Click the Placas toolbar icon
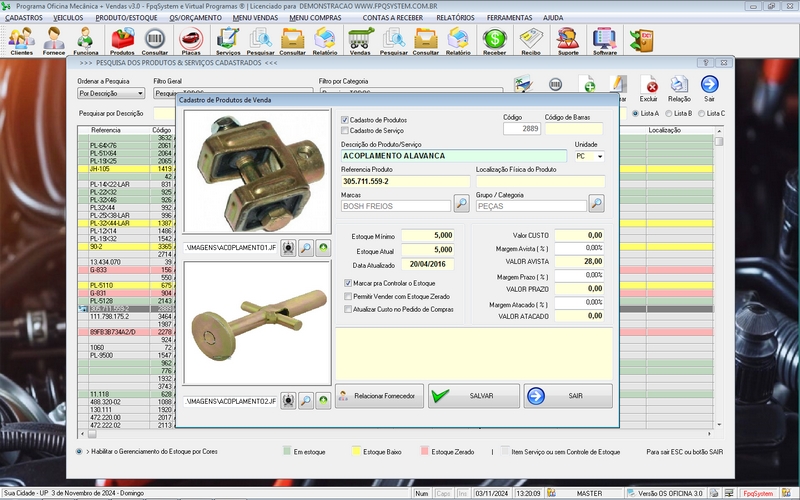The height and width of the screenshot is (500, 800). point(190,40)
